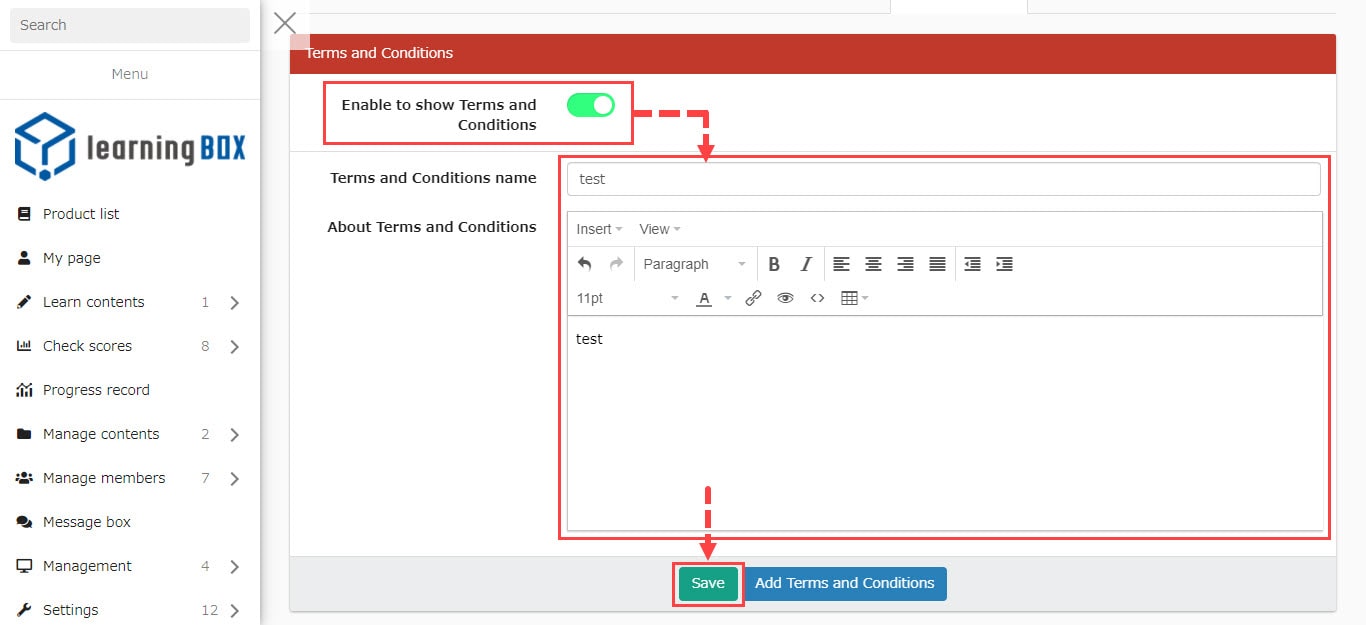Open Product list in the sidebar
The height and width of the screenshot is (625, 1366).
81,214
